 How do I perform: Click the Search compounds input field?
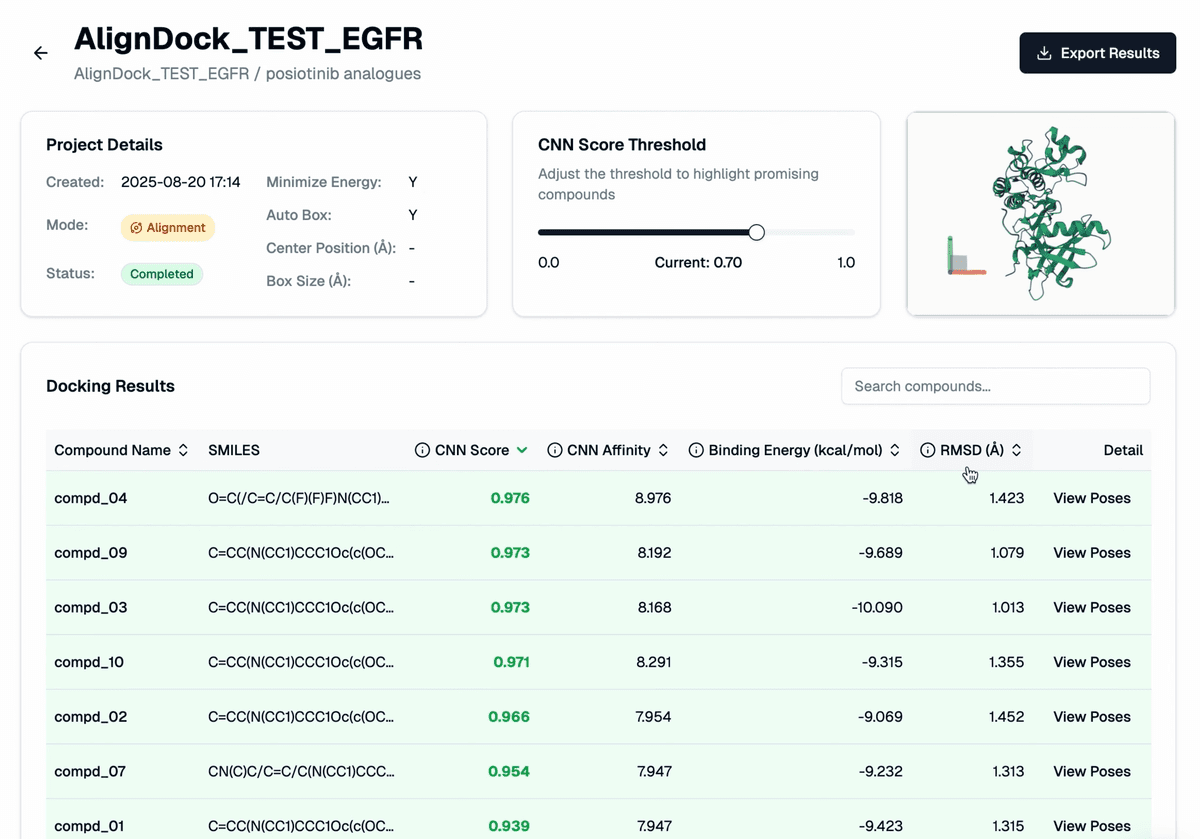pos(995,386)
